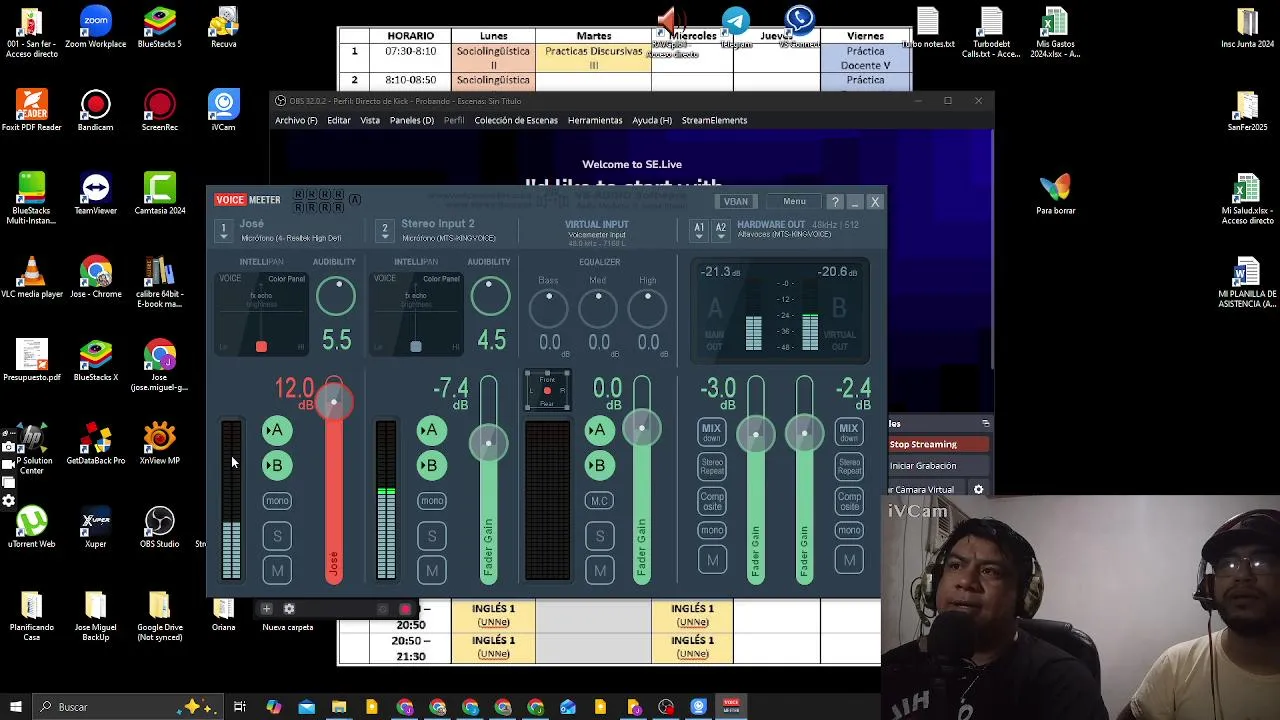Click Iniciar Grabación button in OBS
Viewport: 1280px width, 720px height.
coord(939,466)
